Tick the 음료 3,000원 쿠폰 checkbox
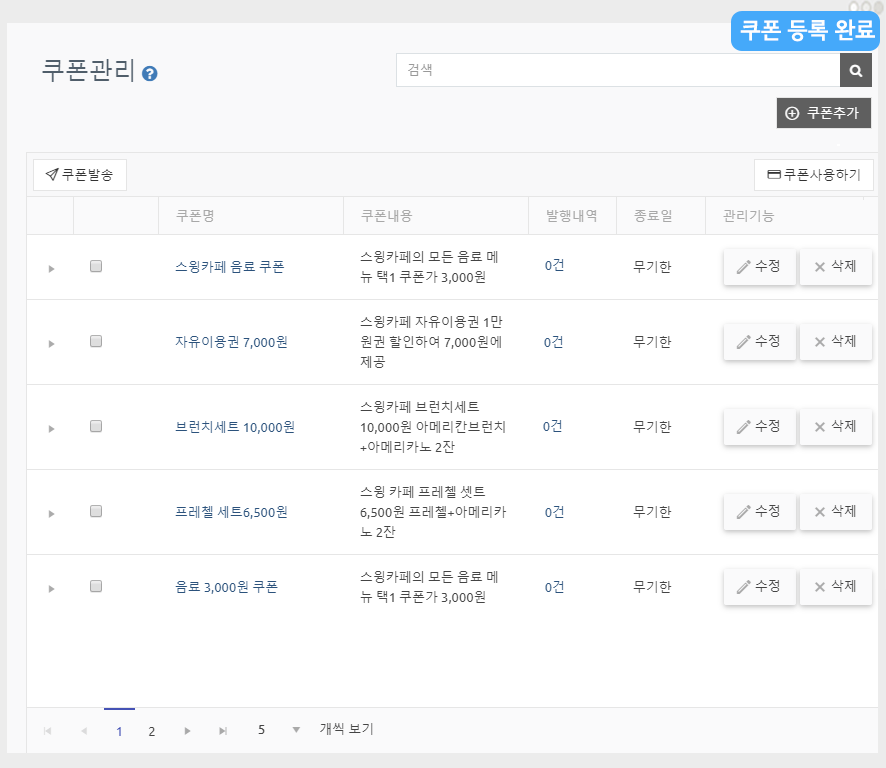Viewport: 886px width, 768px height. click(x=96, y=586)
